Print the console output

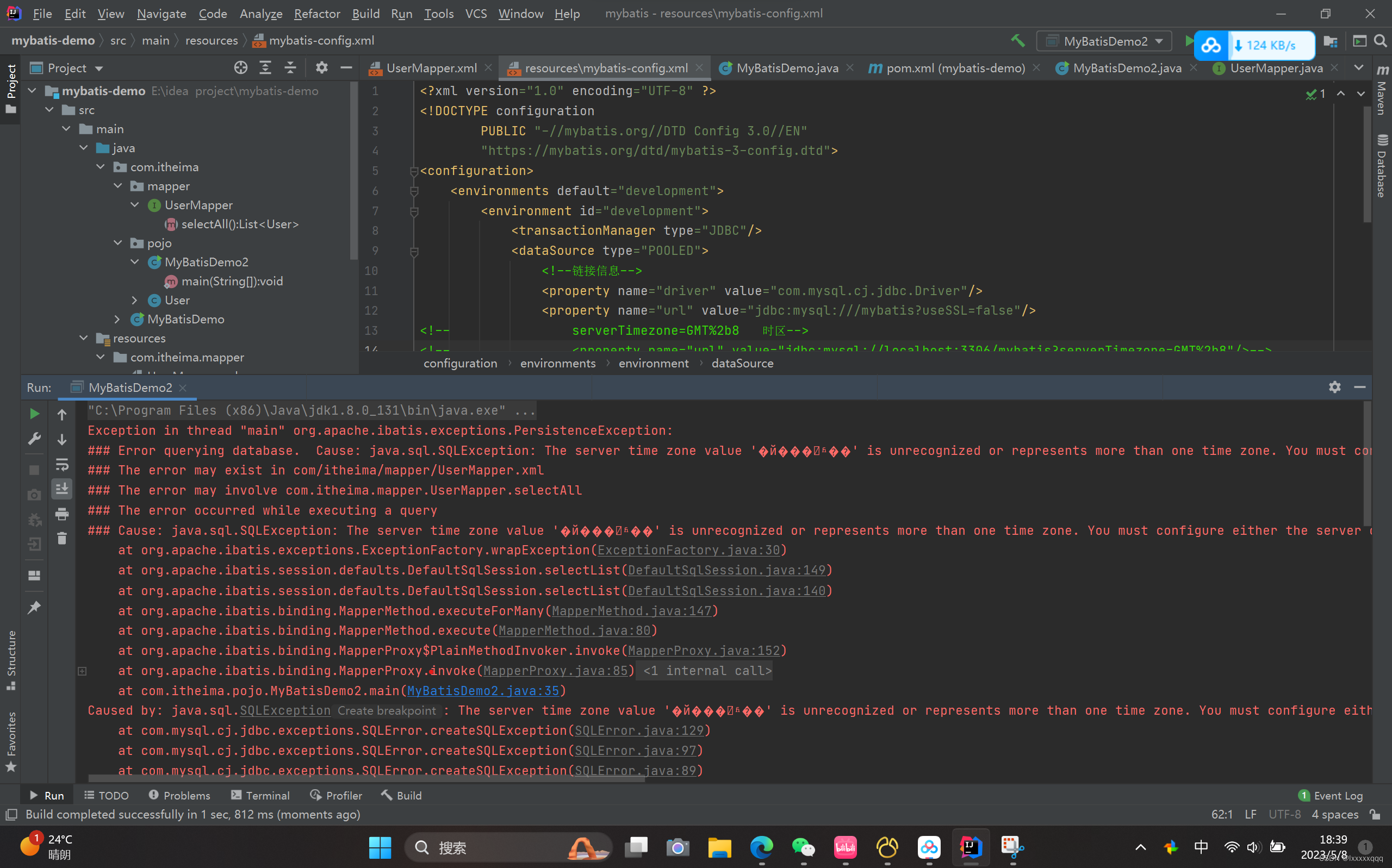point(61,514)
